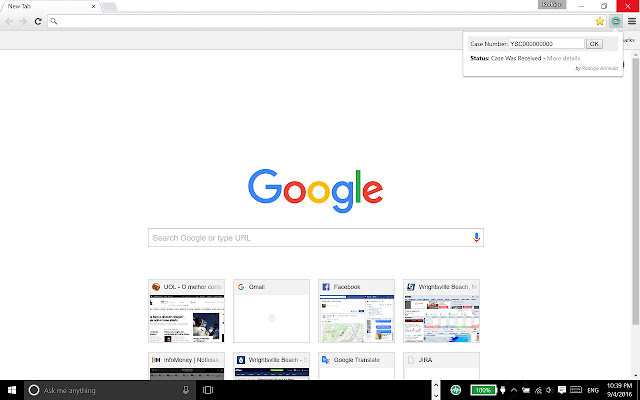Screen dimensions: 640x400
Task: Open the Google Translate tile
Action: pyautogui.click(x=356, y=366)
